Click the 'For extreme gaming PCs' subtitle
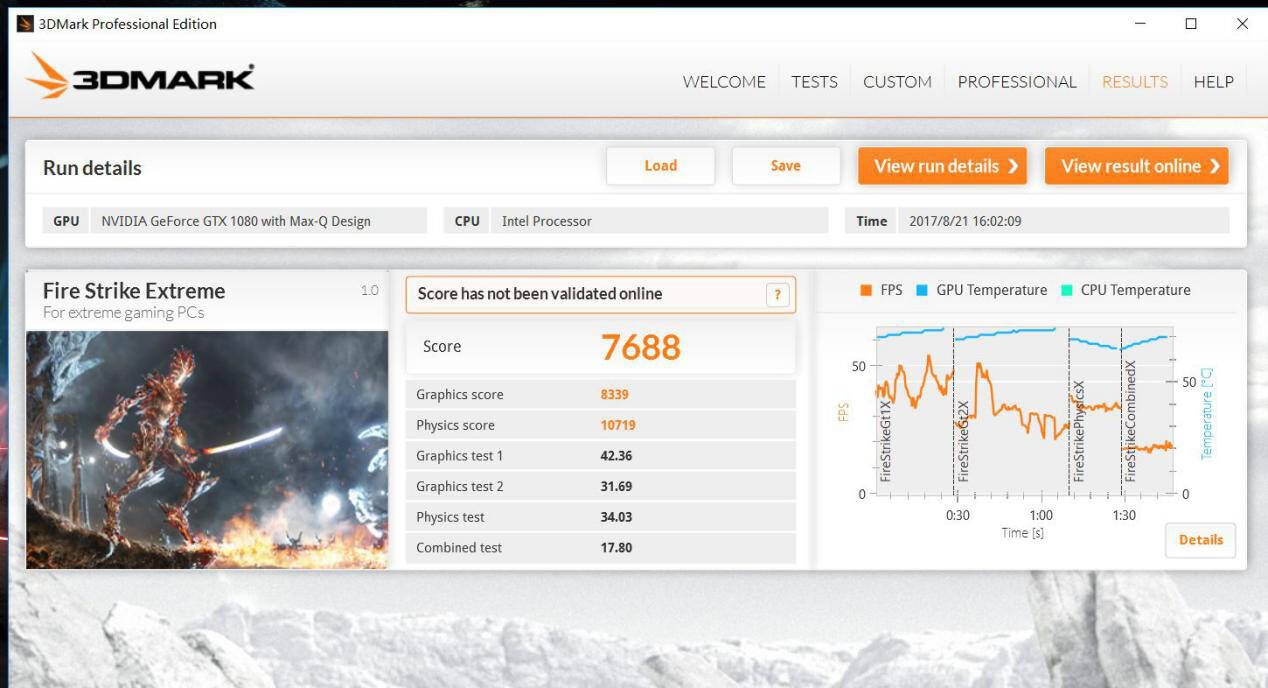The height and width of the screenshot is (688, 1268). click(123, 313)
